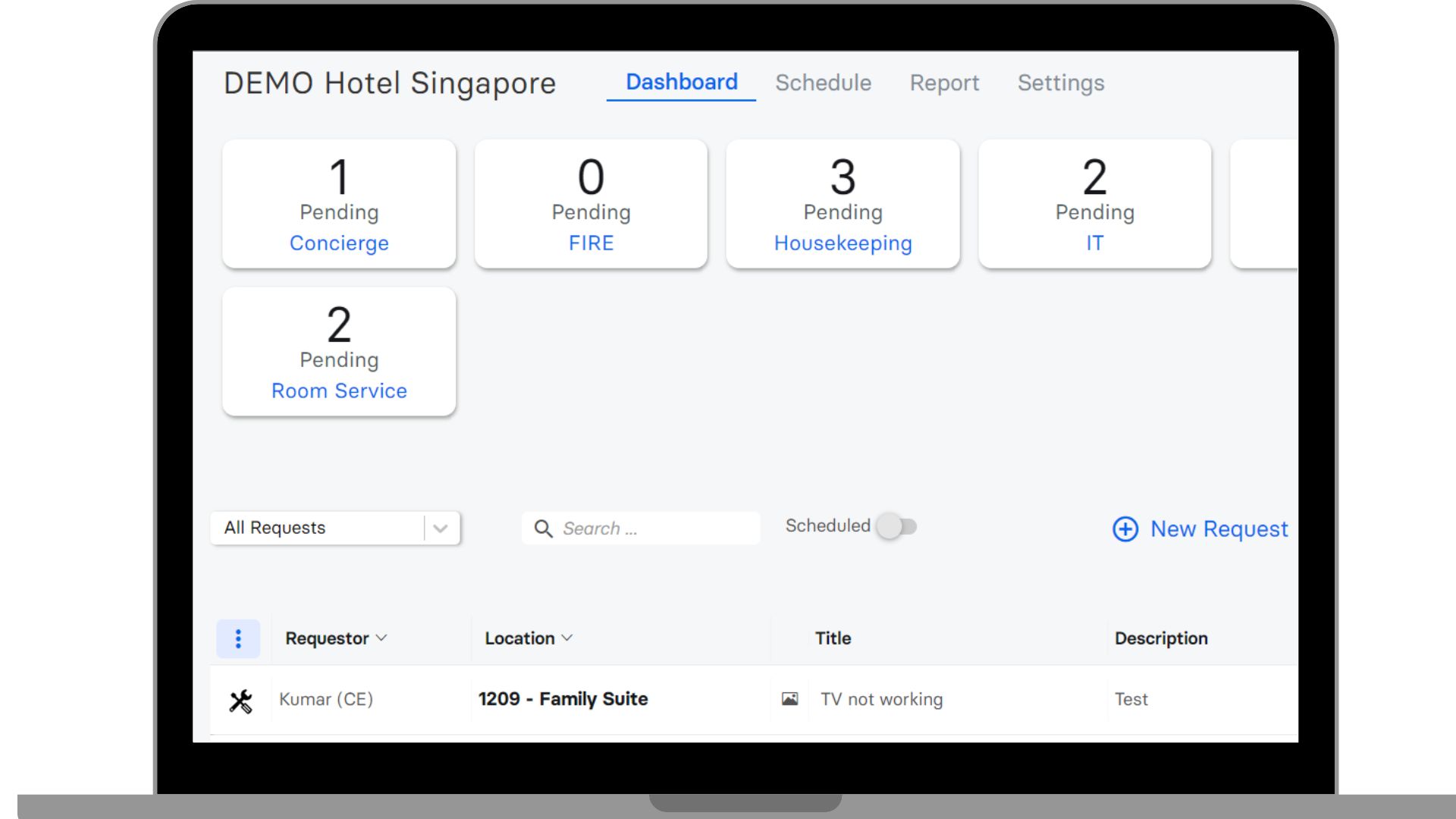Click the Test description cell
Viewport: 1456px width, 819px height.
point(1131,699)
